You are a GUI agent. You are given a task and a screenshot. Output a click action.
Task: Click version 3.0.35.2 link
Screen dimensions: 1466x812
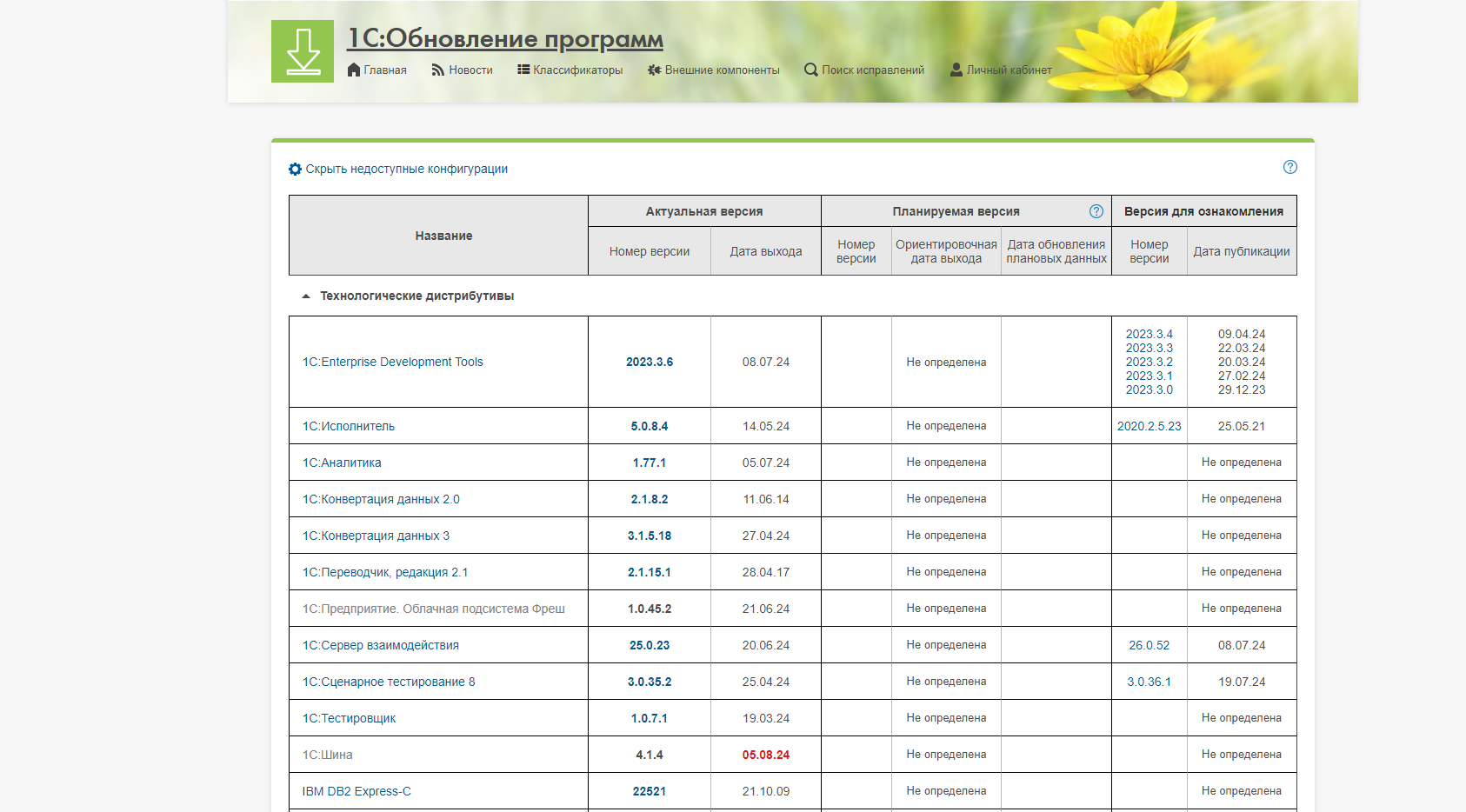pyautogui.click(x=650, y=682)
